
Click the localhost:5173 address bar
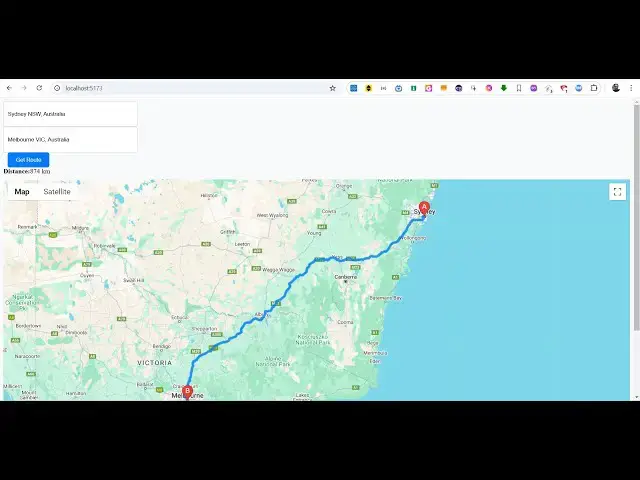(x=196, y=88)
